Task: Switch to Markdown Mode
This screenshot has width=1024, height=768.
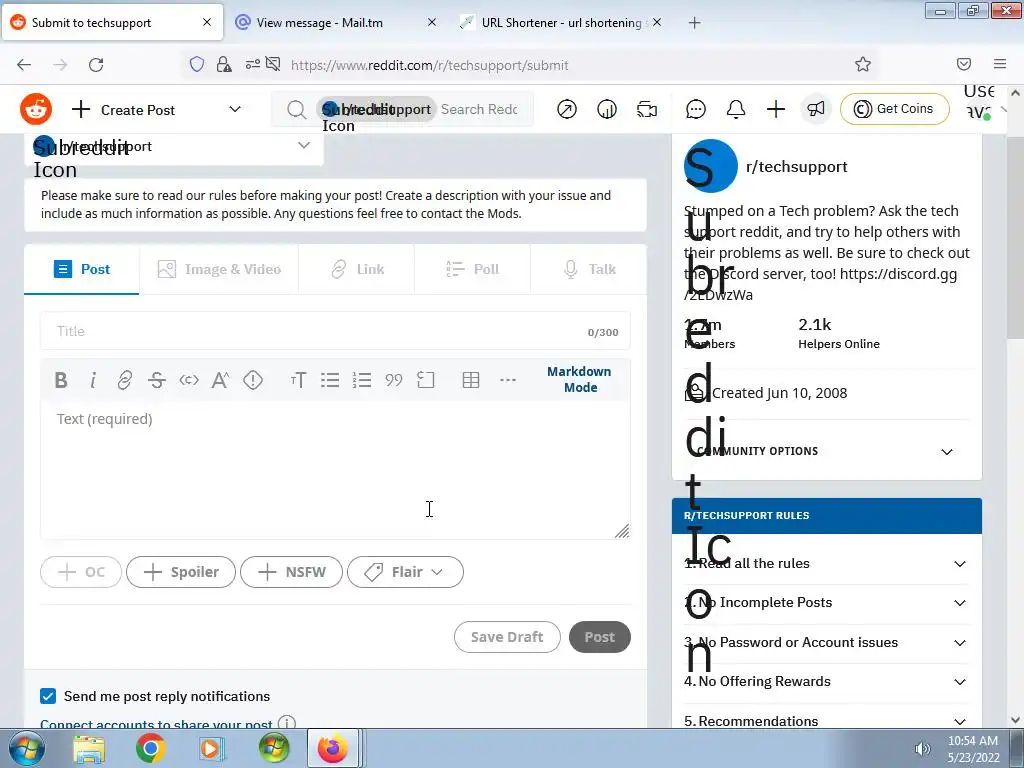Action: [579, 379]
